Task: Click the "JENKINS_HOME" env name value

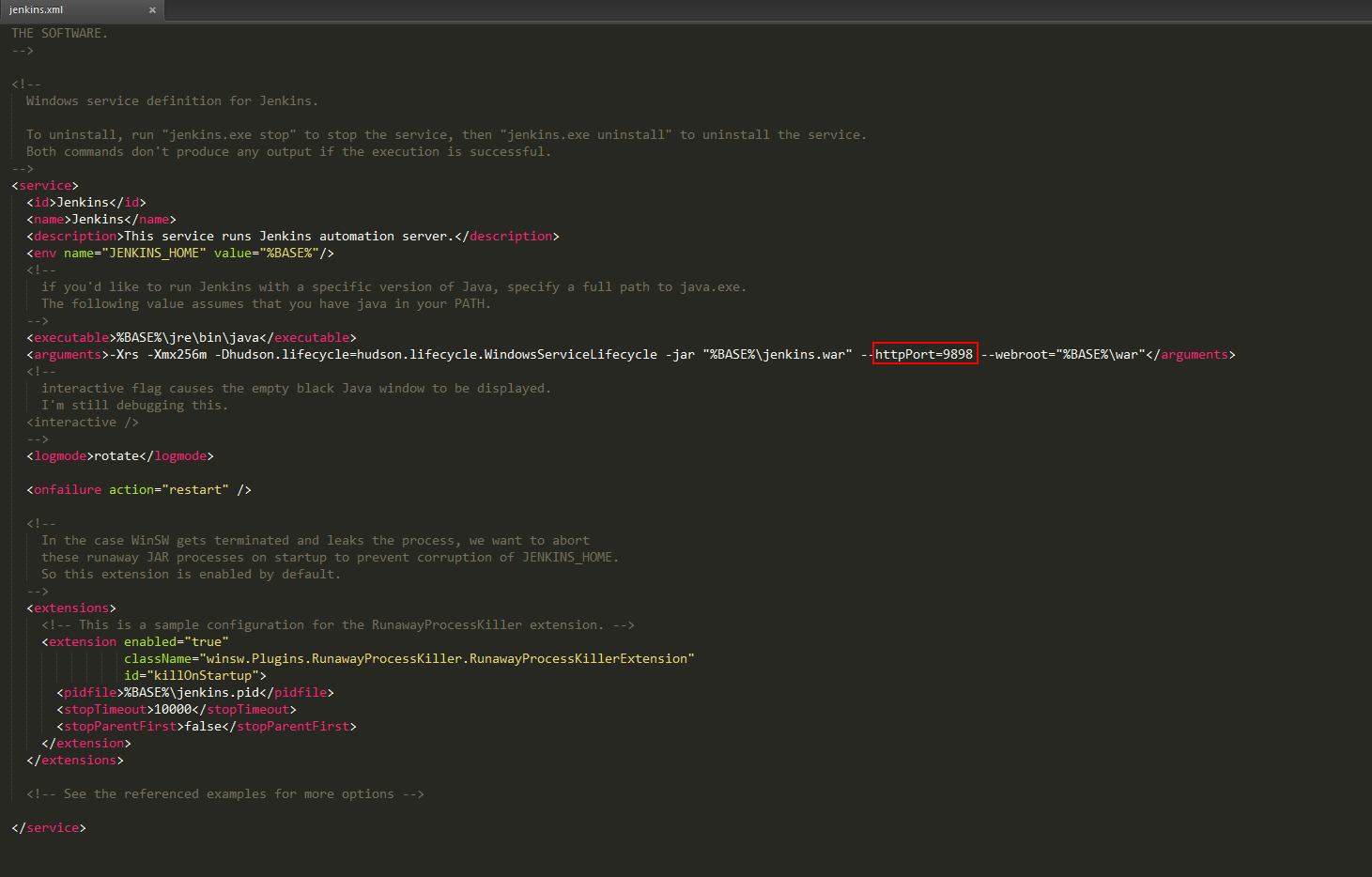Action: [154, 253]
